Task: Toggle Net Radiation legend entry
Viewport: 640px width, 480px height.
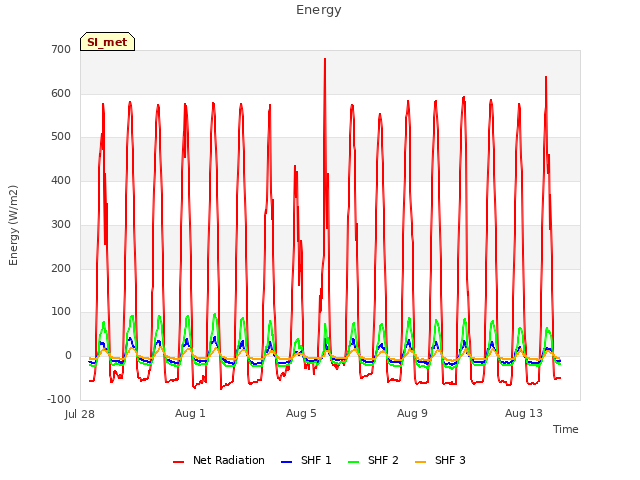Action: point(219,460)
